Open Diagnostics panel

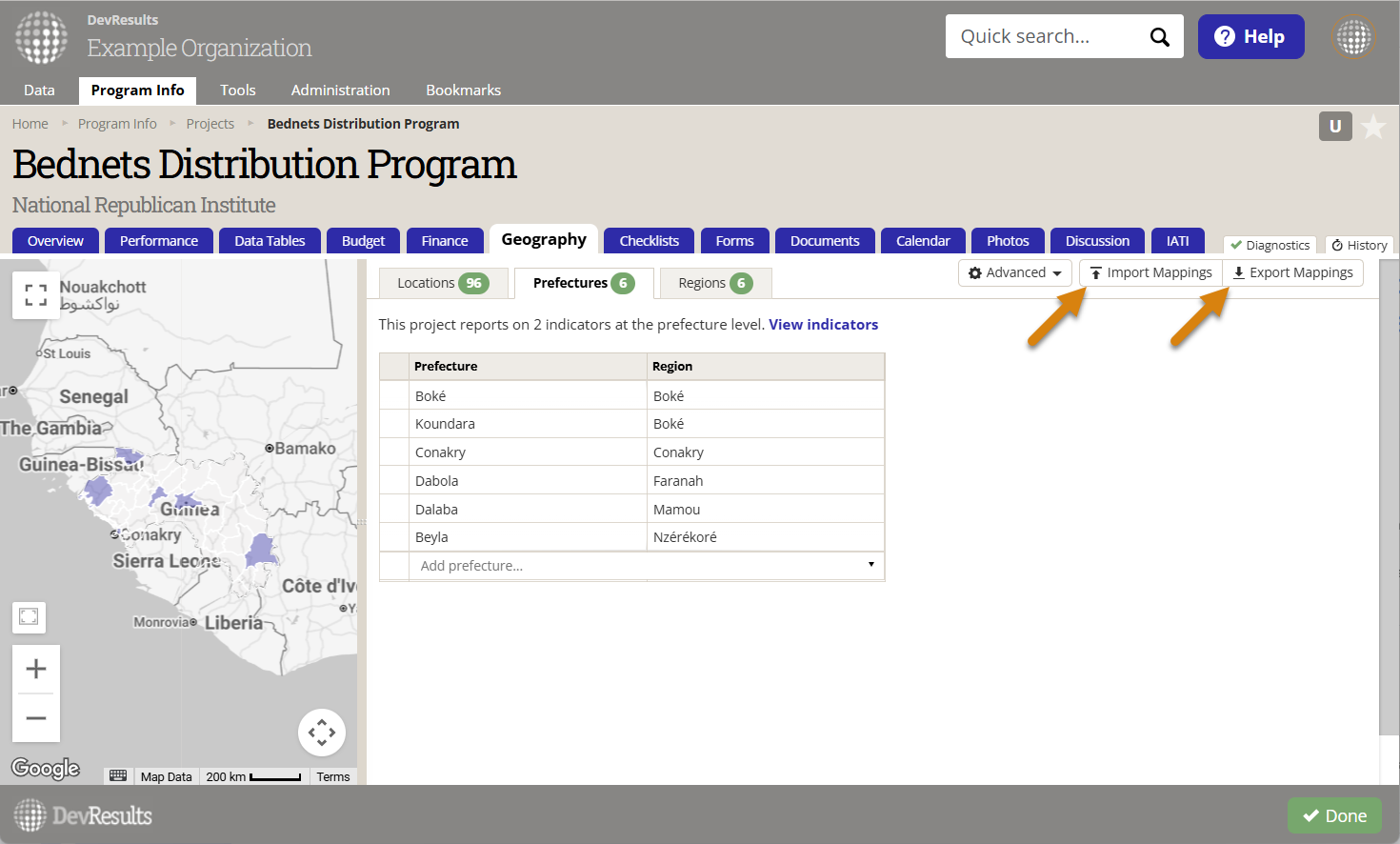(x=1270, y=245)
